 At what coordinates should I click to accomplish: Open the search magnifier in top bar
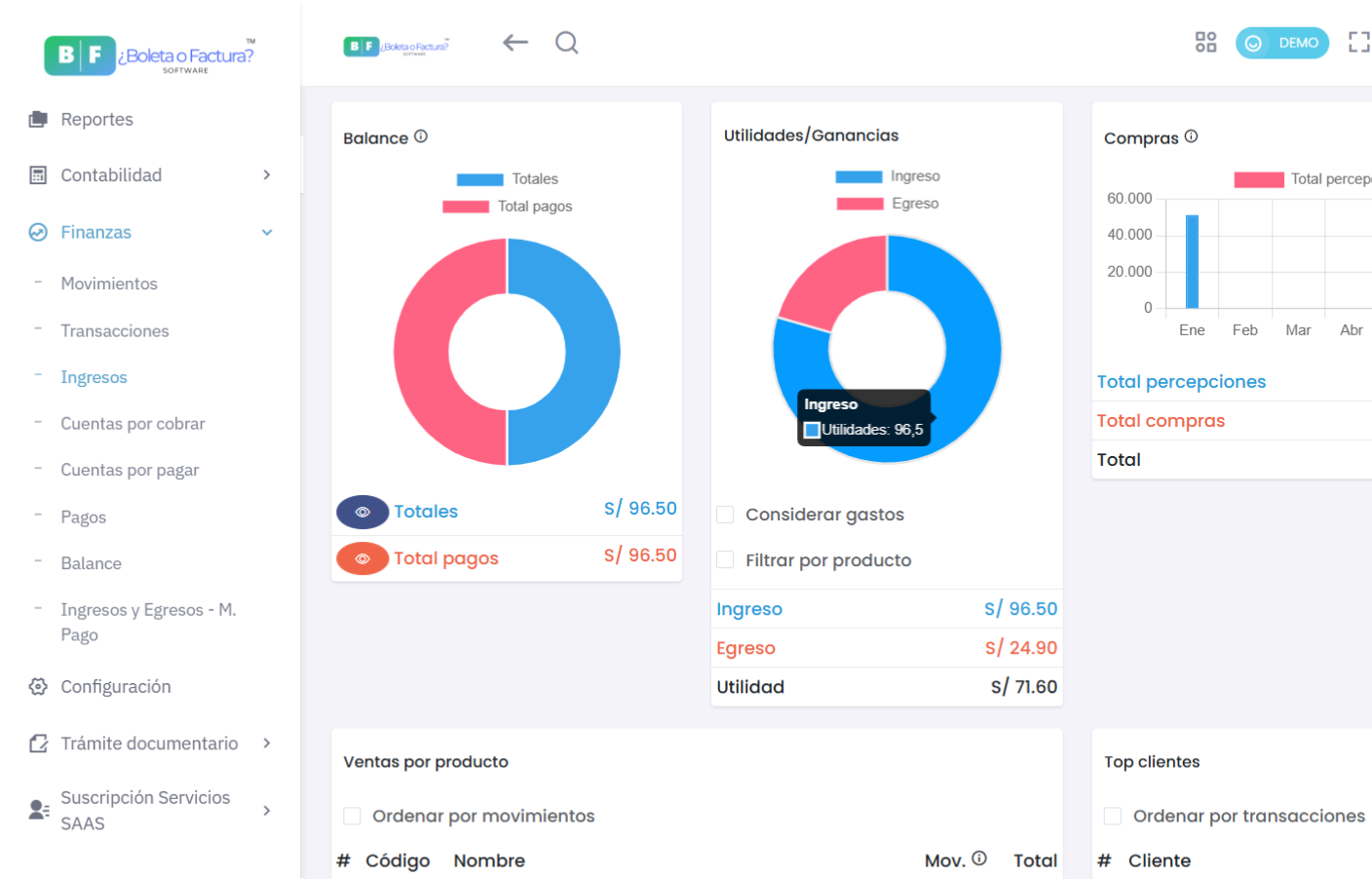coord(566,43)
